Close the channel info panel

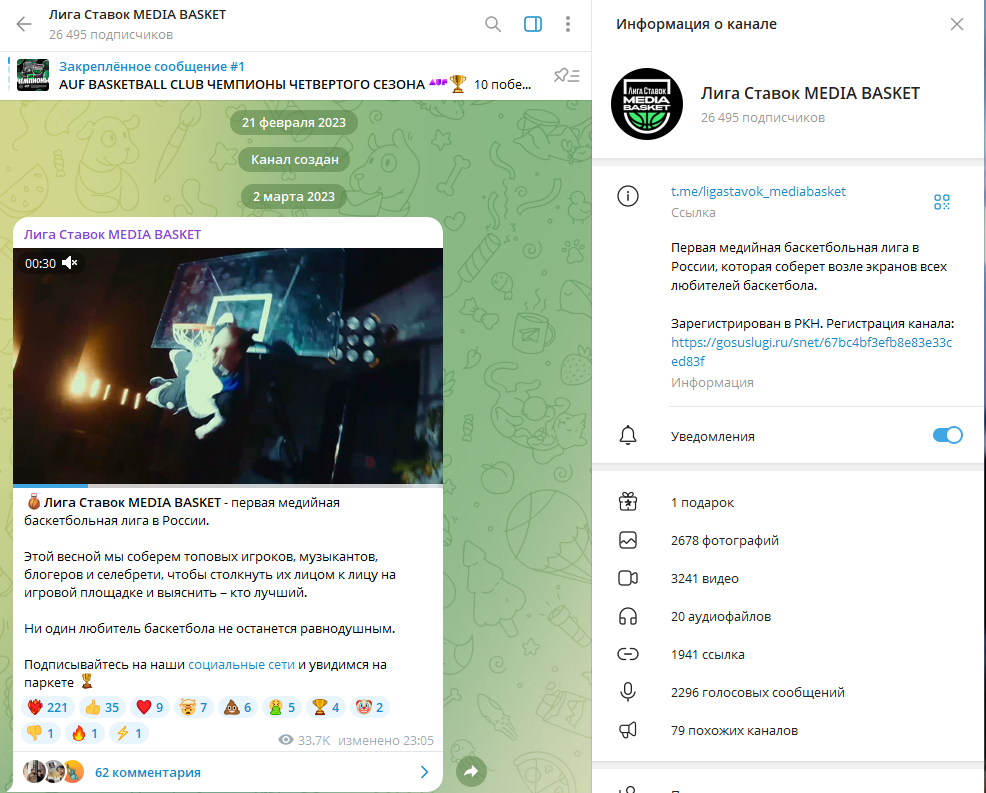(956, 25)
